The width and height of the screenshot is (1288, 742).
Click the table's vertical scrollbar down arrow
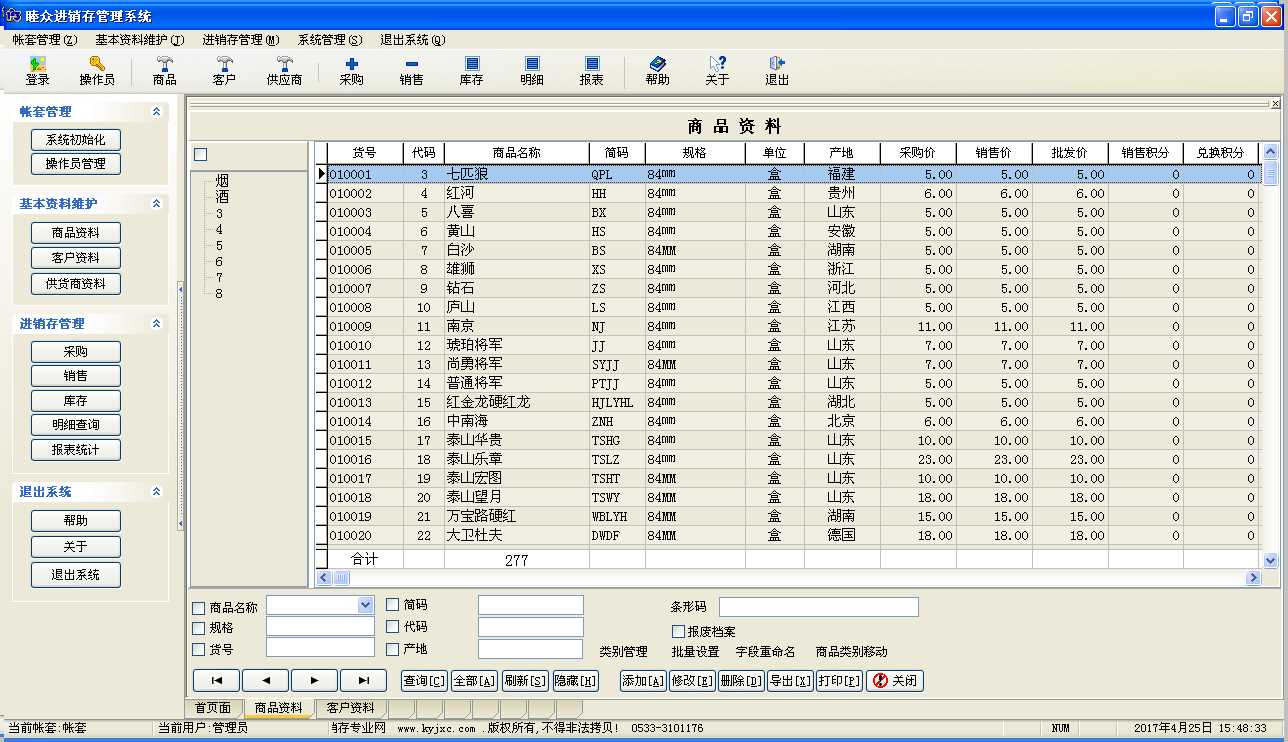pos(1270,561)
